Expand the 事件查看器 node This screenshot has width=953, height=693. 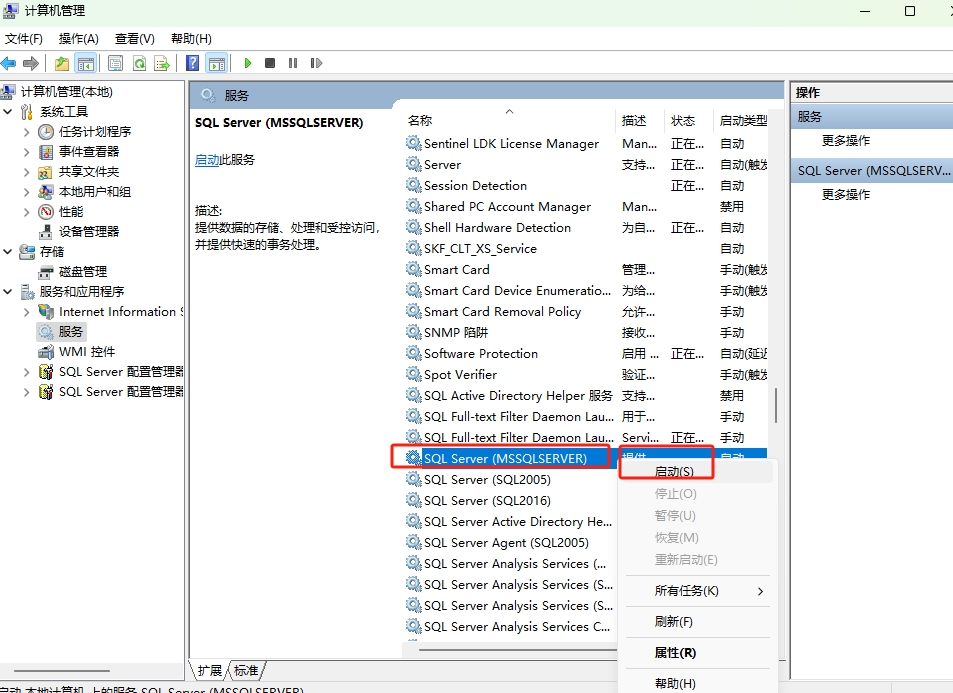click(x=26, y=152)
